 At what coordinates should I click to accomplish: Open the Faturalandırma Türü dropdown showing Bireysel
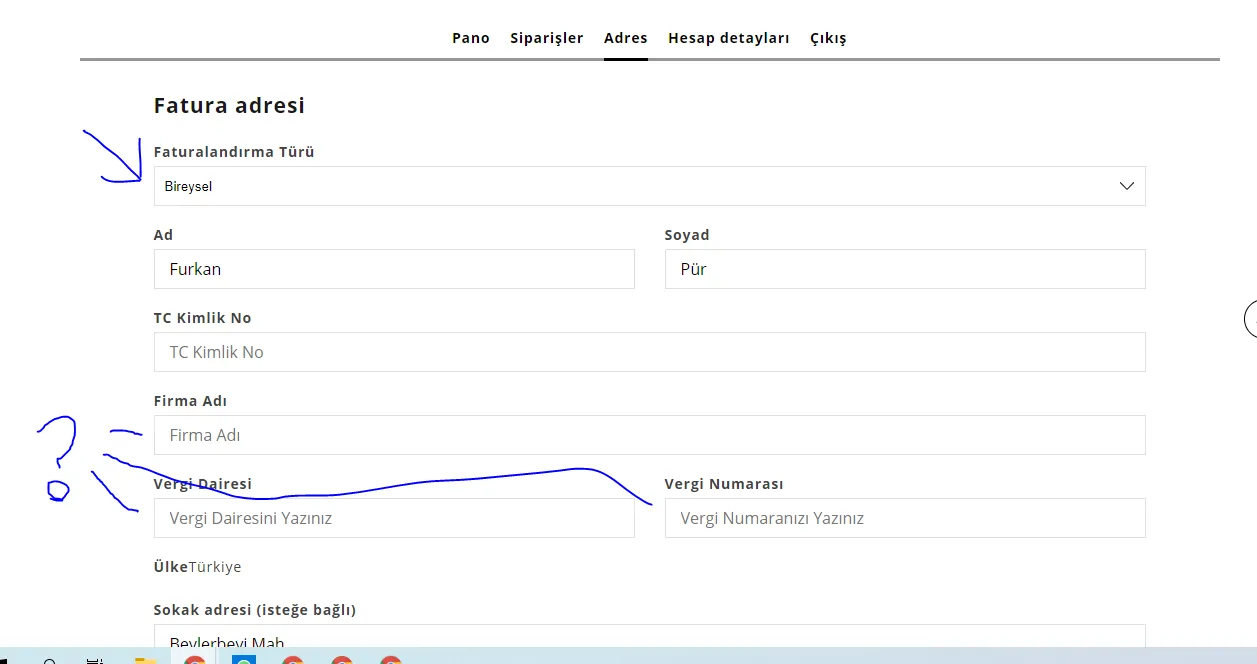[650, 186]
